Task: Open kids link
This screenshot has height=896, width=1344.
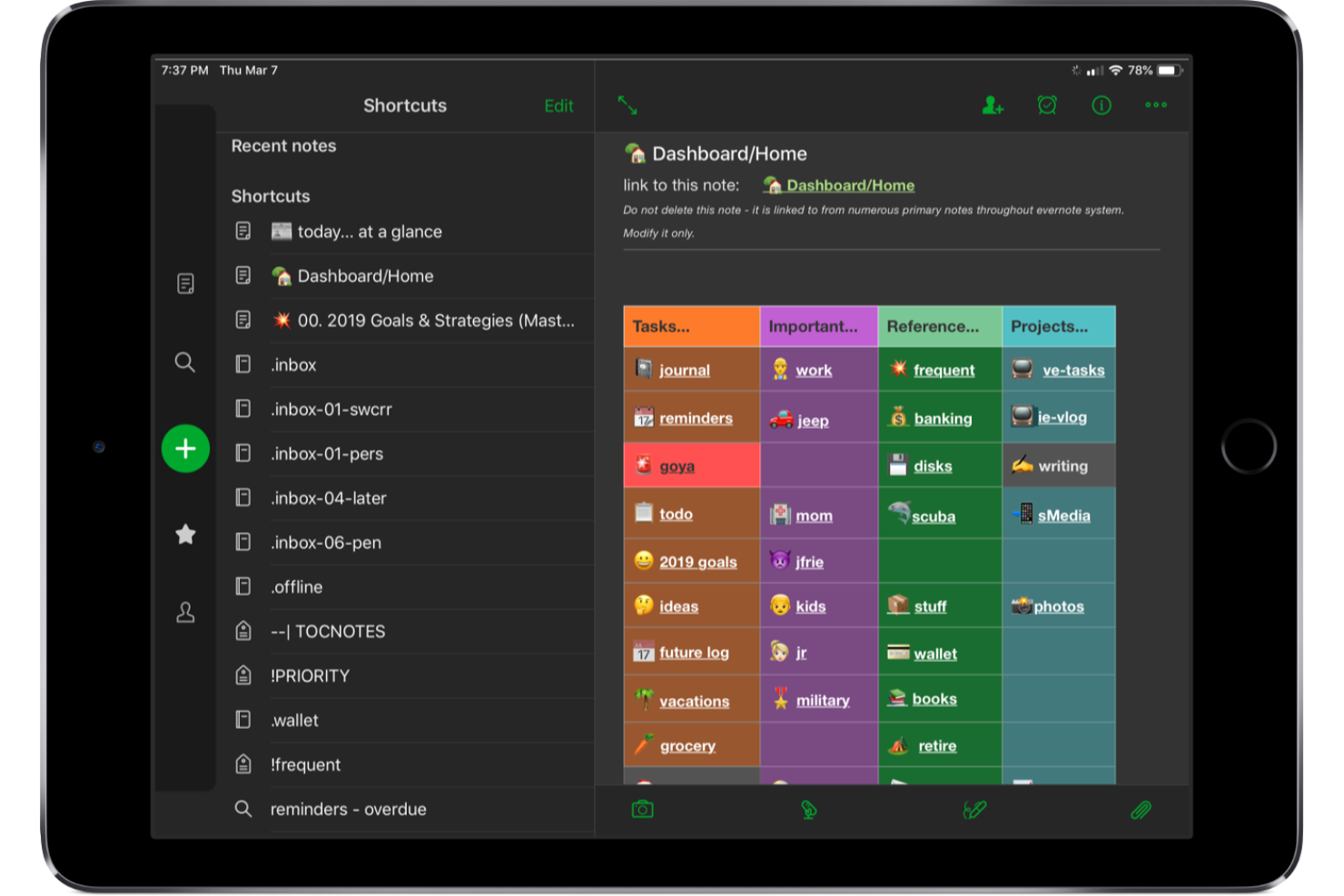Action: tap(811, 606)
